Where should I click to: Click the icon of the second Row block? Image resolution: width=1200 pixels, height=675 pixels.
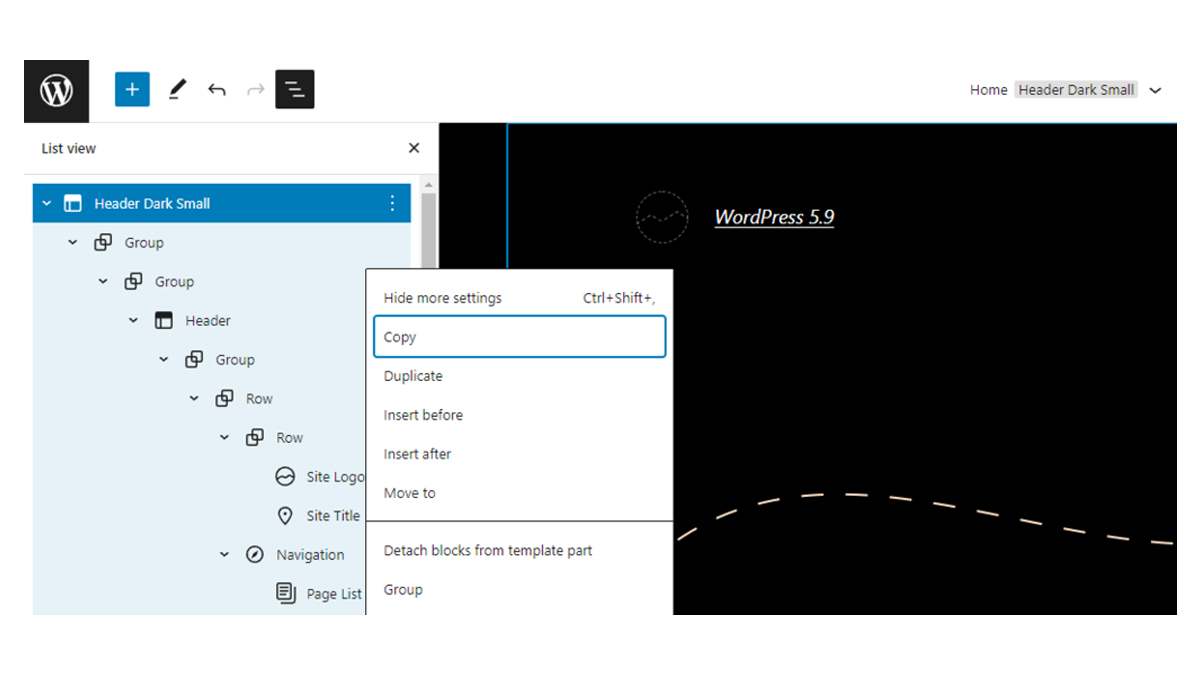coord(255,437)
